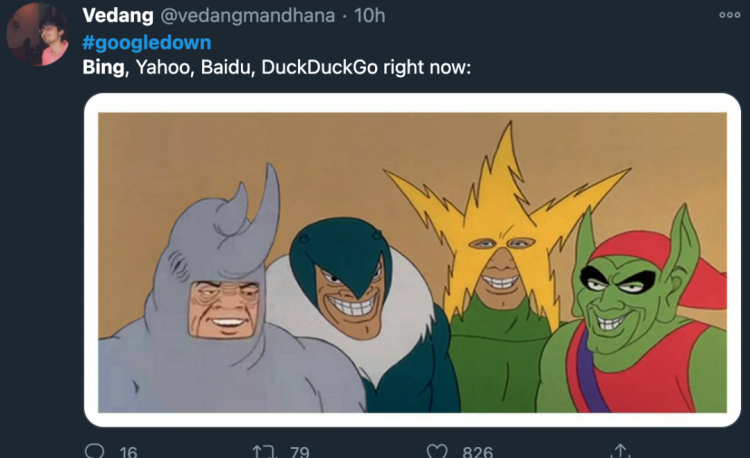Retweet this post using the retweet icon
This screenshot has width=750, height=458.
point(265,451)
